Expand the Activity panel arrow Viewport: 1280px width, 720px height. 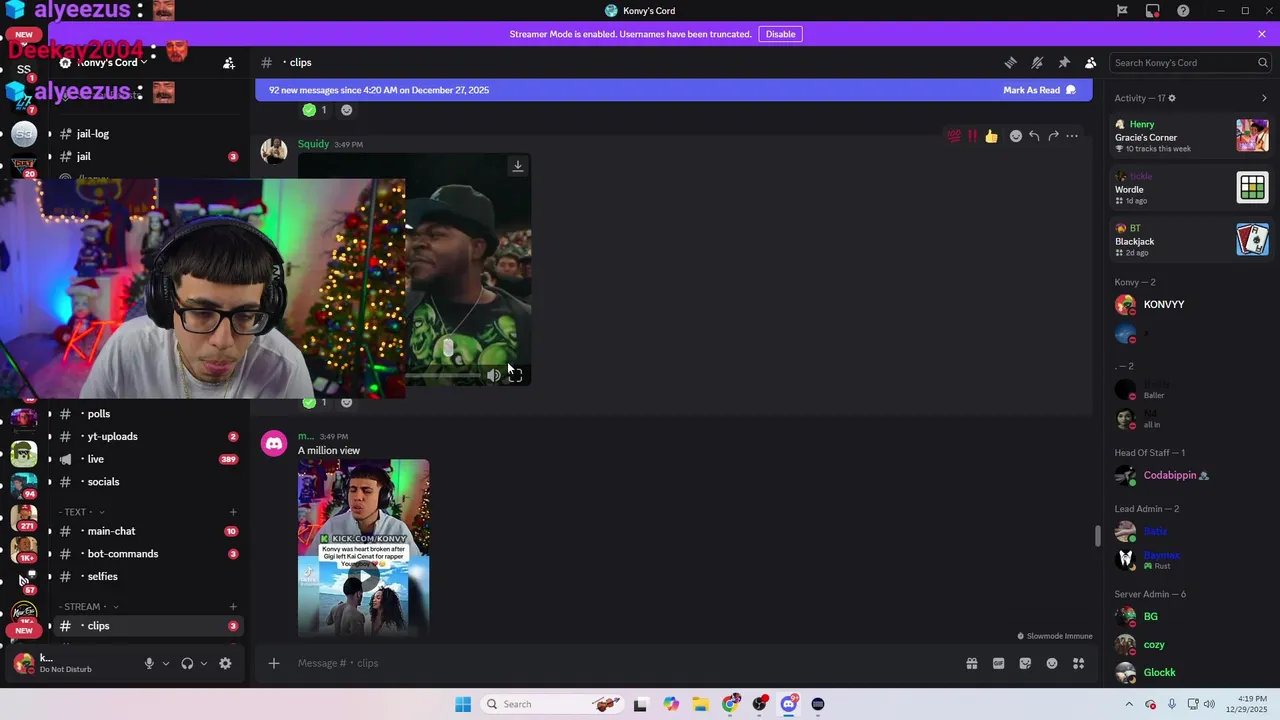coord(1264,98)
